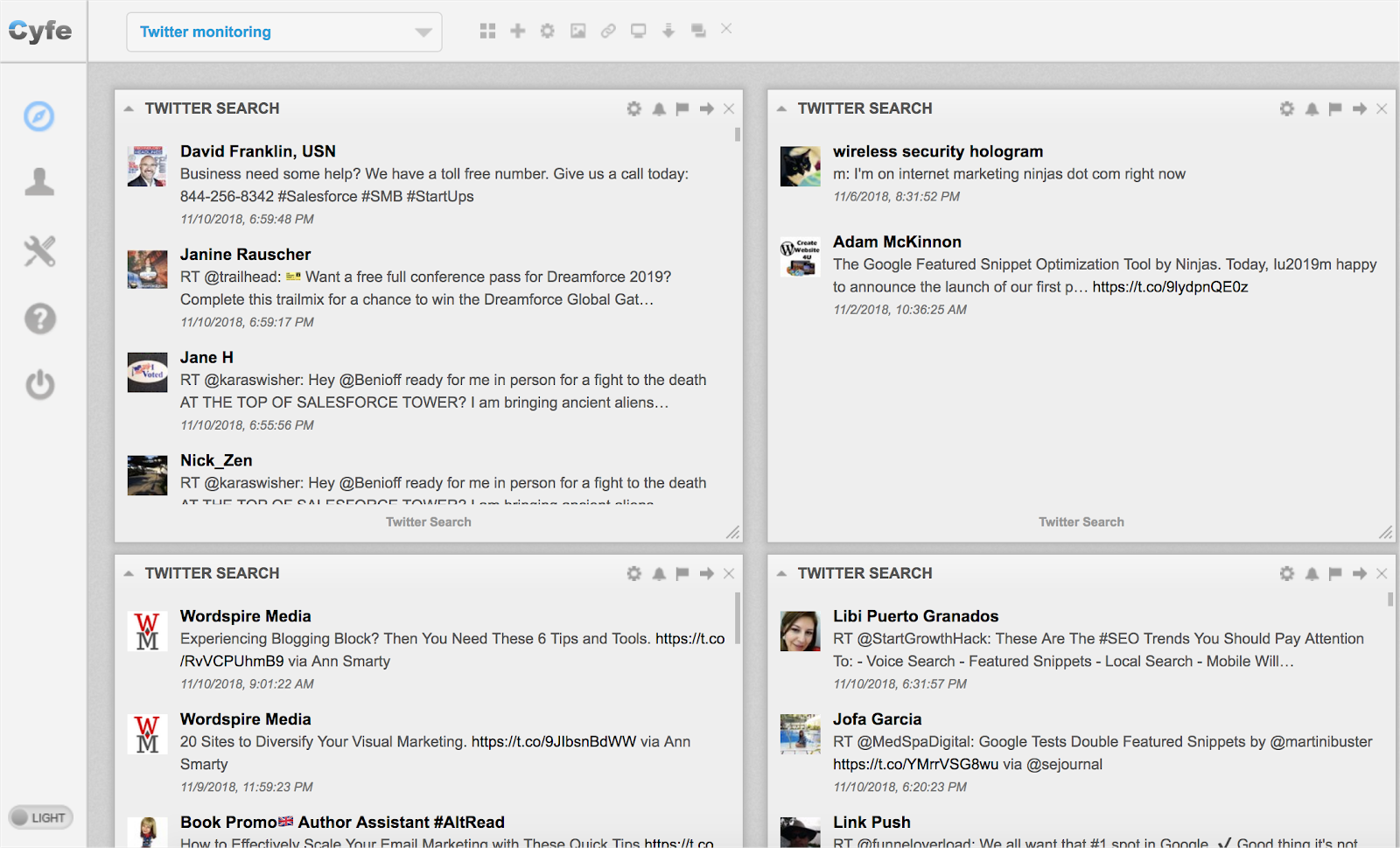The height and width of the screenshot is (848, 1400).
Task: Click David Franklin's profile avatar
Action: (x=147, y=166)
